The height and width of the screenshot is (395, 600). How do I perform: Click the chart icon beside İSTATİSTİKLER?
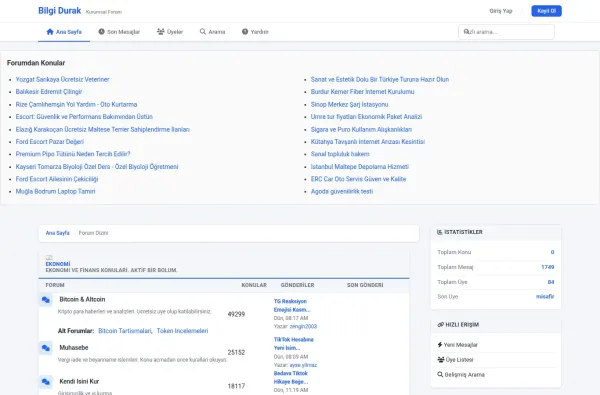[440, 232]
